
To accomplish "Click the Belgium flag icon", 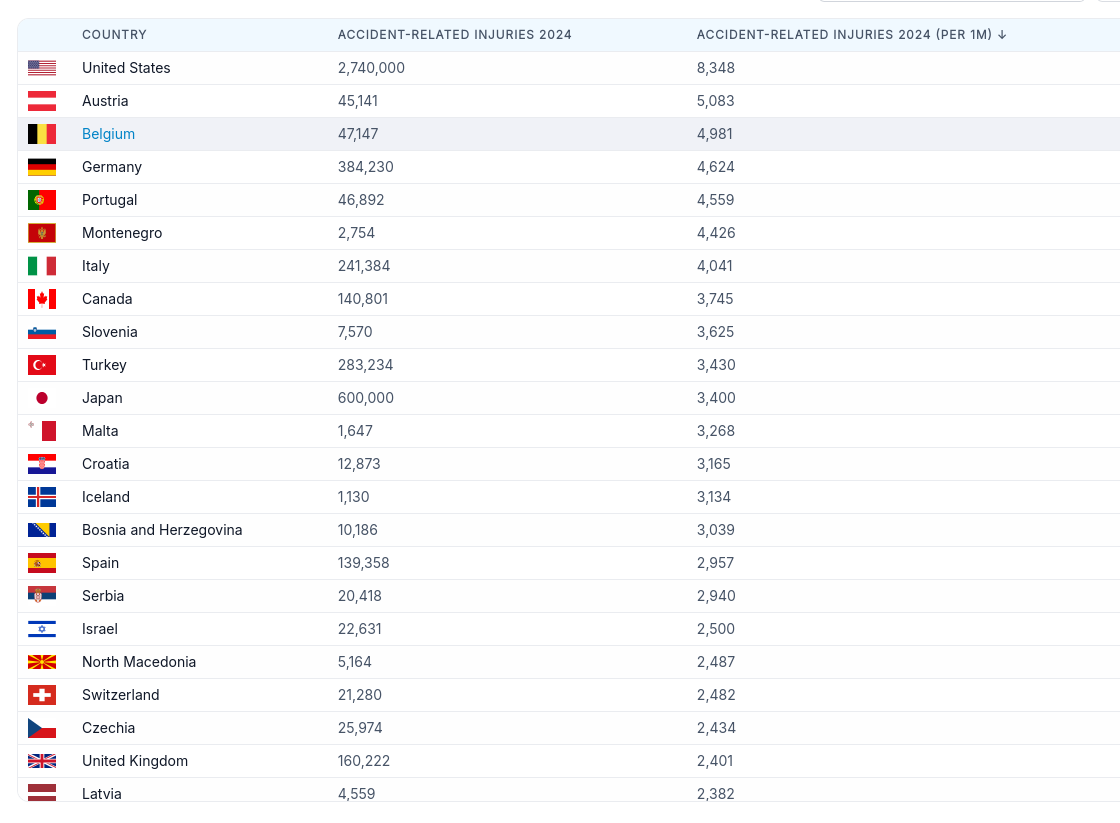I will pos(41,134).
